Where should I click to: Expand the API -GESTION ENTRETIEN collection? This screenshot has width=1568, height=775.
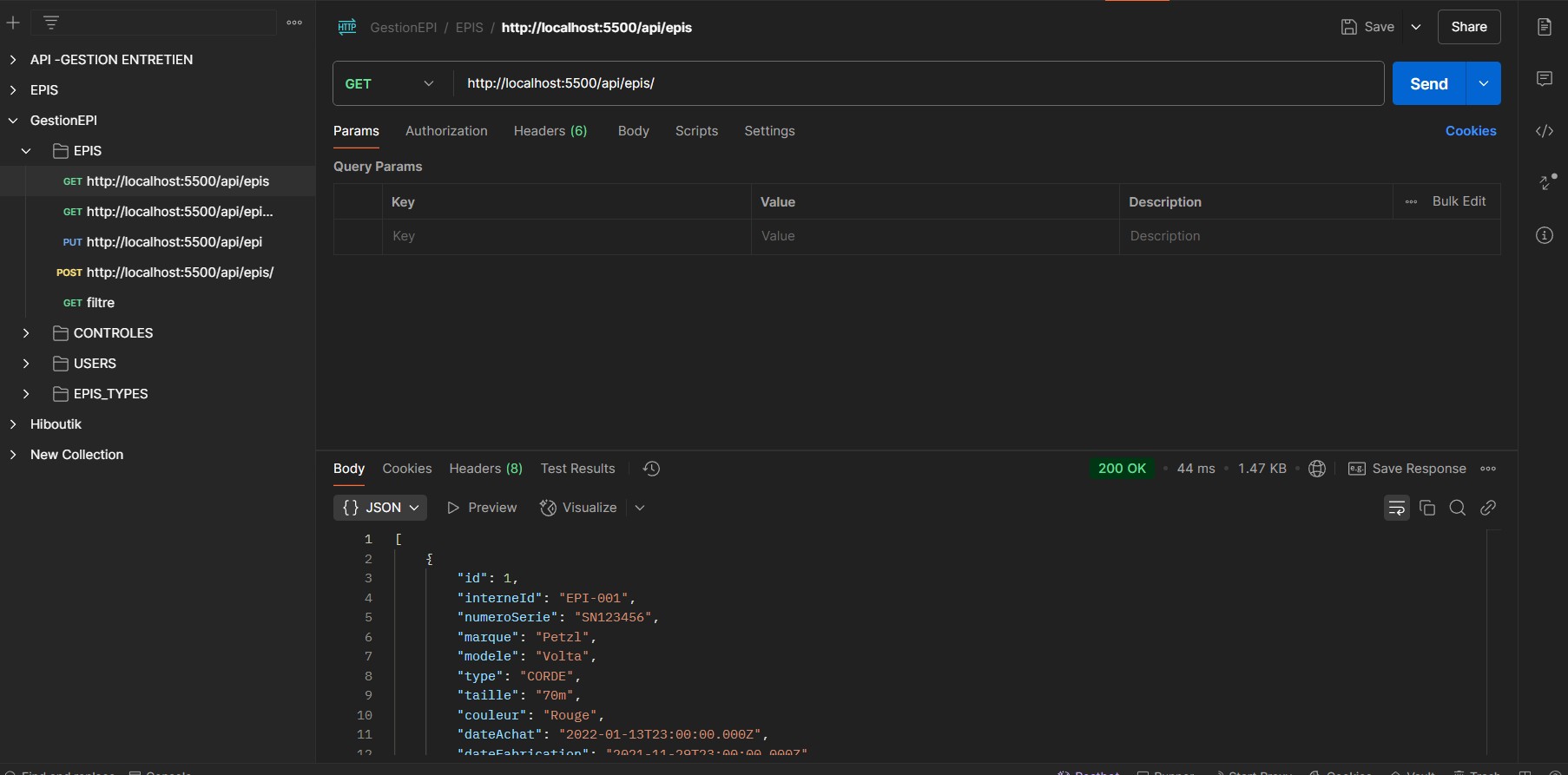tap(13, 60)
